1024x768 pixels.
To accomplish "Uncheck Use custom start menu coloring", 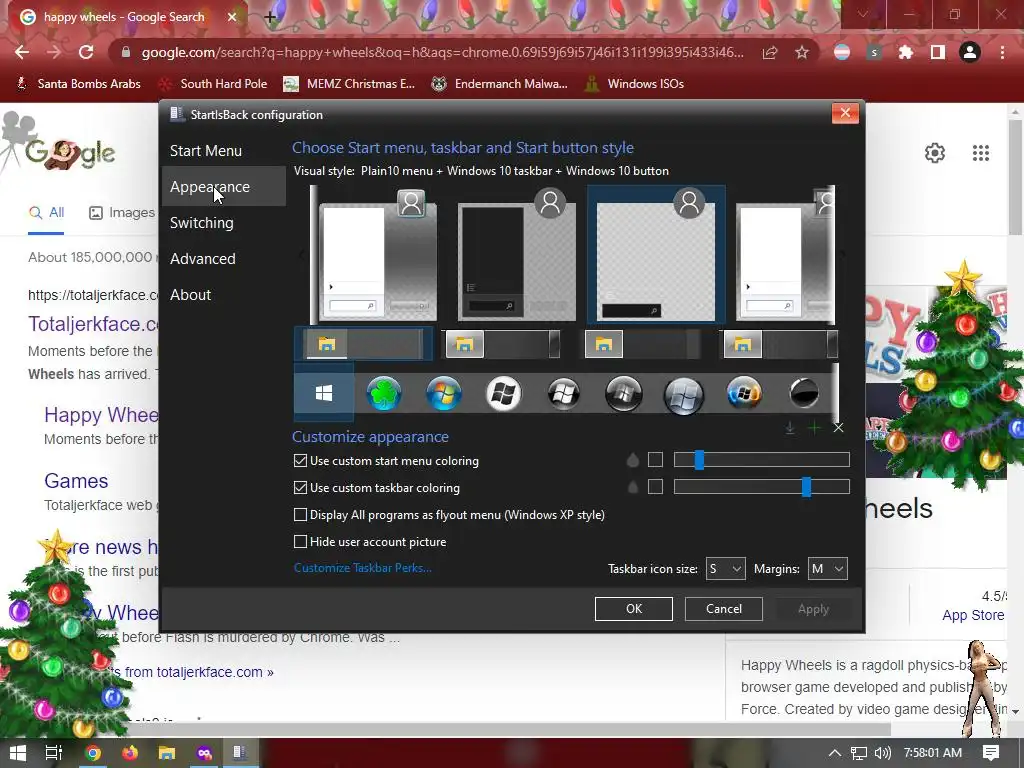I will (x=300, y=460).
